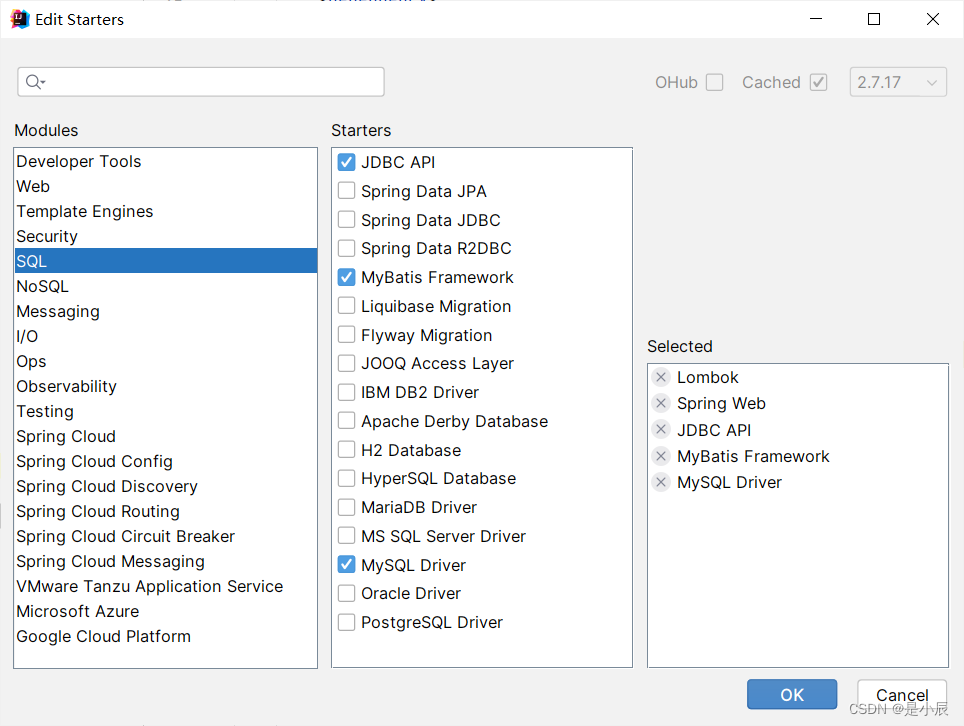This screenshot has width=964, height=726.
Task: Enable the MS SQL Server Driver
Action: pos(346,536)
